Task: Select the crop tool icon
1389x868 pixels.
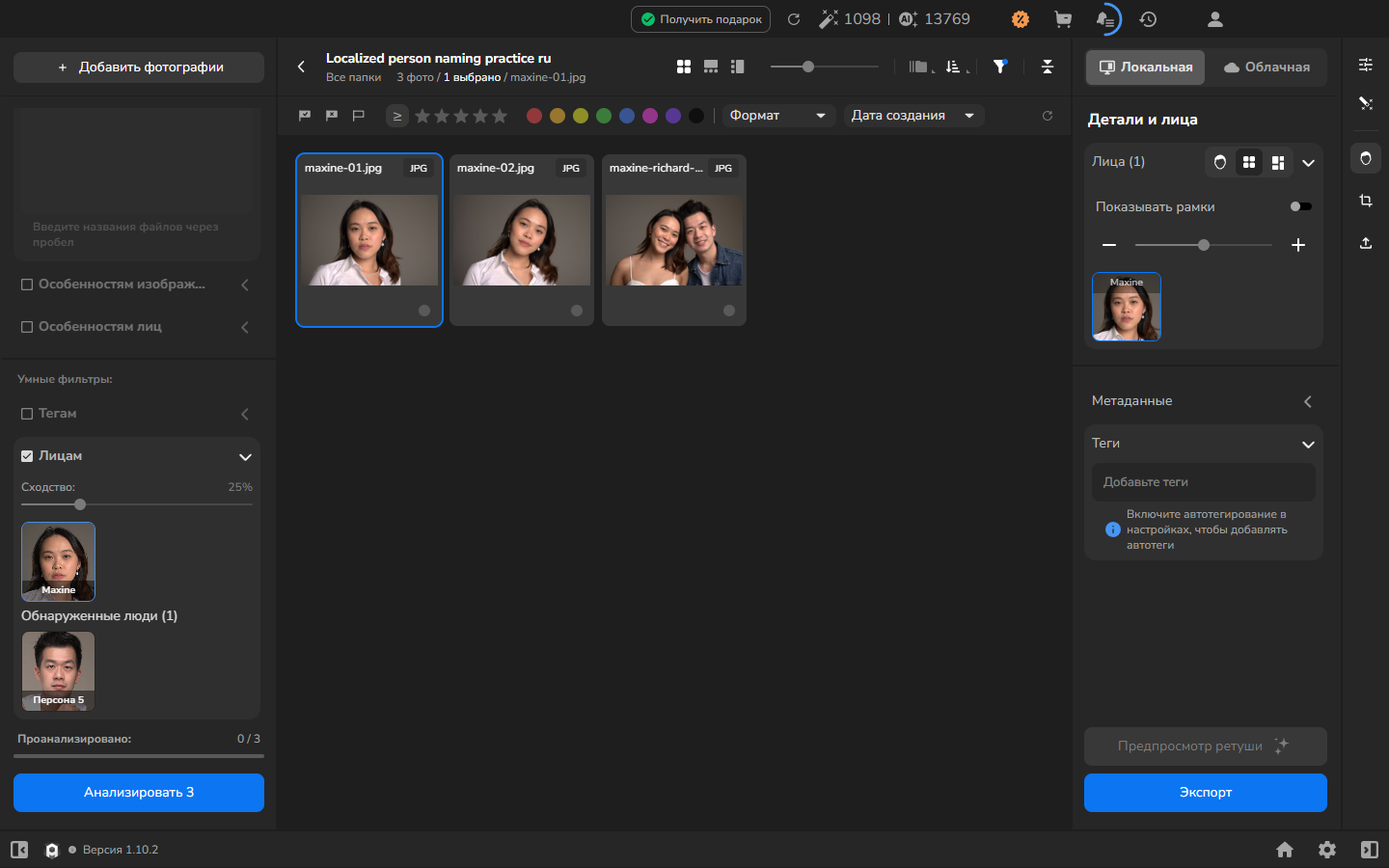Action: point(1366,201)
